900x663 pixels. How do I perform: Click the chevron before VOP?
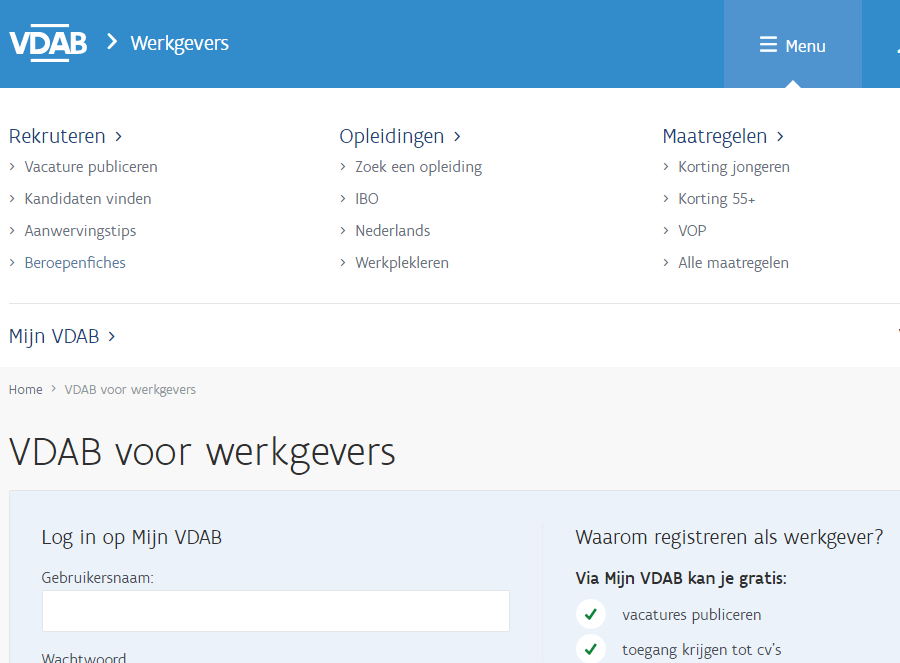(666, 230)
